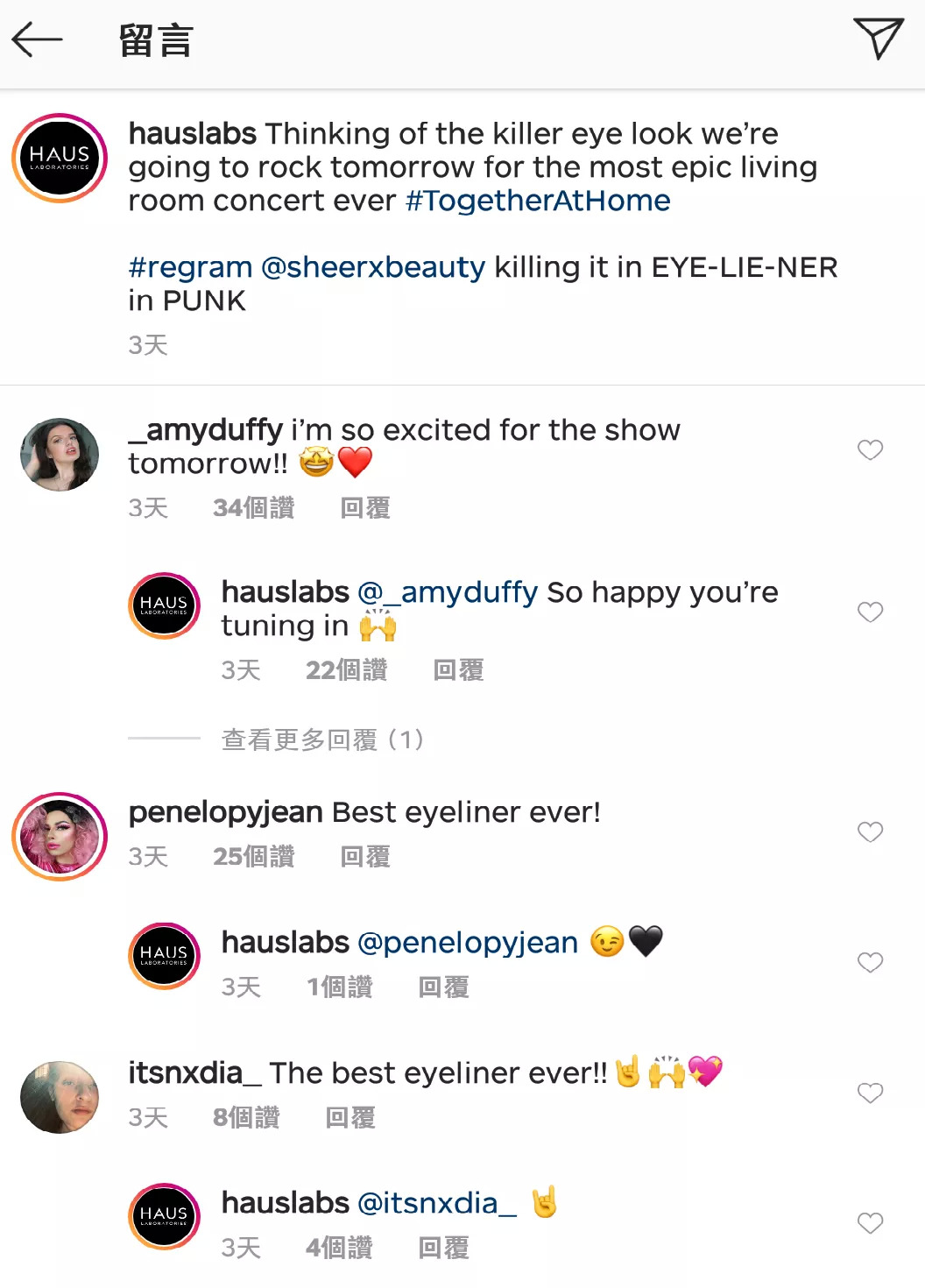Expand 查看更多回覆 (1) replies

[x=322, y=740]
